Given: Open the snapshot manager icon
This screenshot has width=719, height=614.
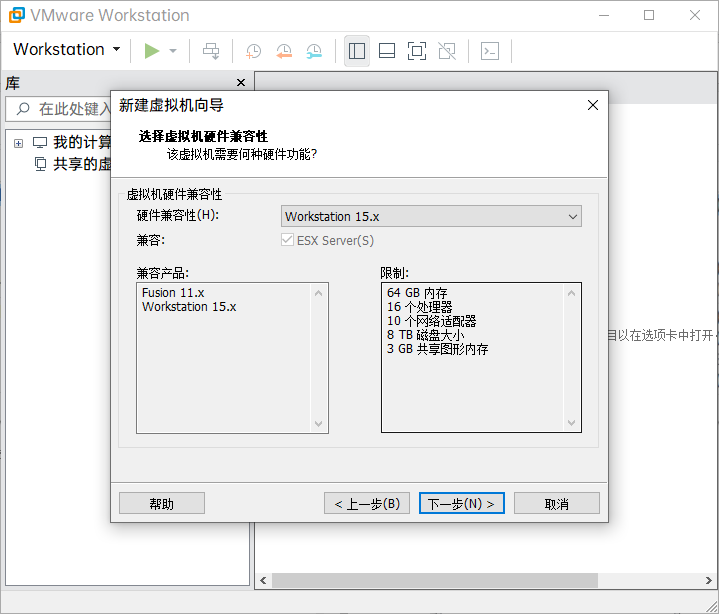Looking at the screenshot, I should [314, 51].
